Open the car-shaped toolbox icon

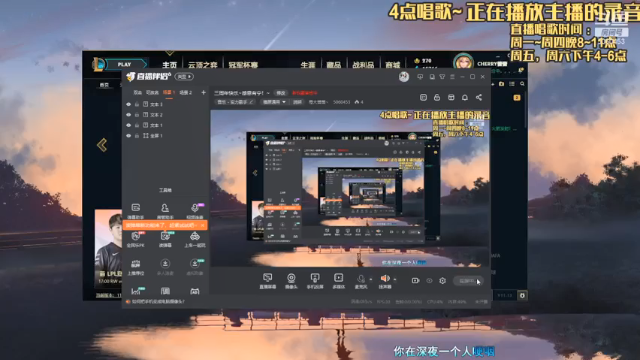195,239
